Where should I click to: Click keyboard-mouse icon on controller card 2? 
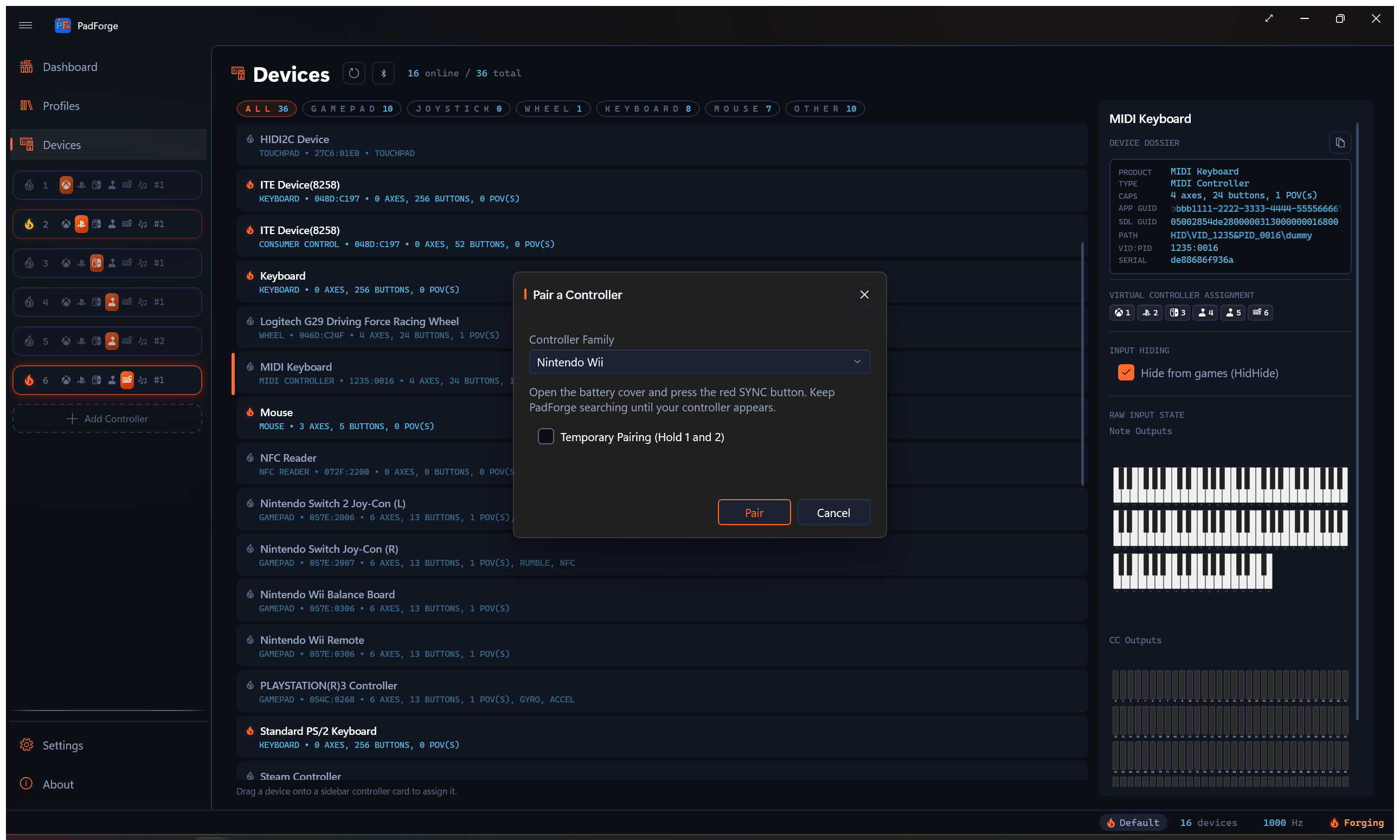pos(127,224)
